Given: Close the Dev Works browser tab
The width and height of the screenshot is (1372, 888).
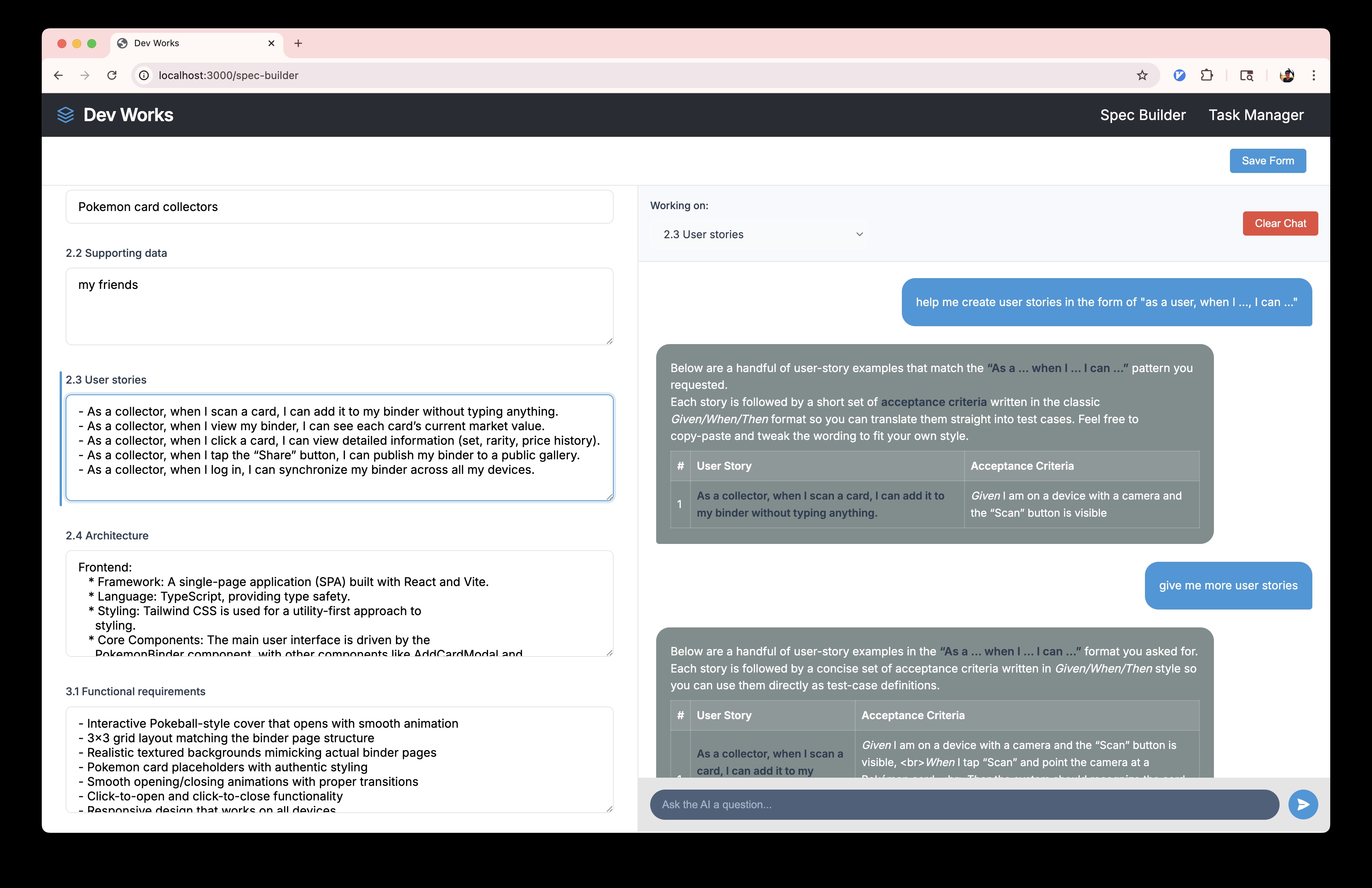Looking at the screenshot, I should pyautogui.click(x=271, y=43).
